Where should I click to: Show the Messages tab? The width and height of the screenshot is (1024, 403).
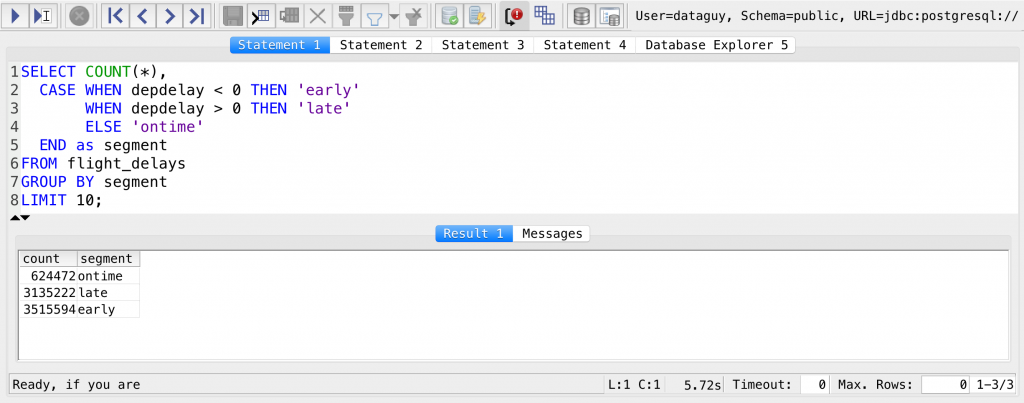[x=552, y=233]
